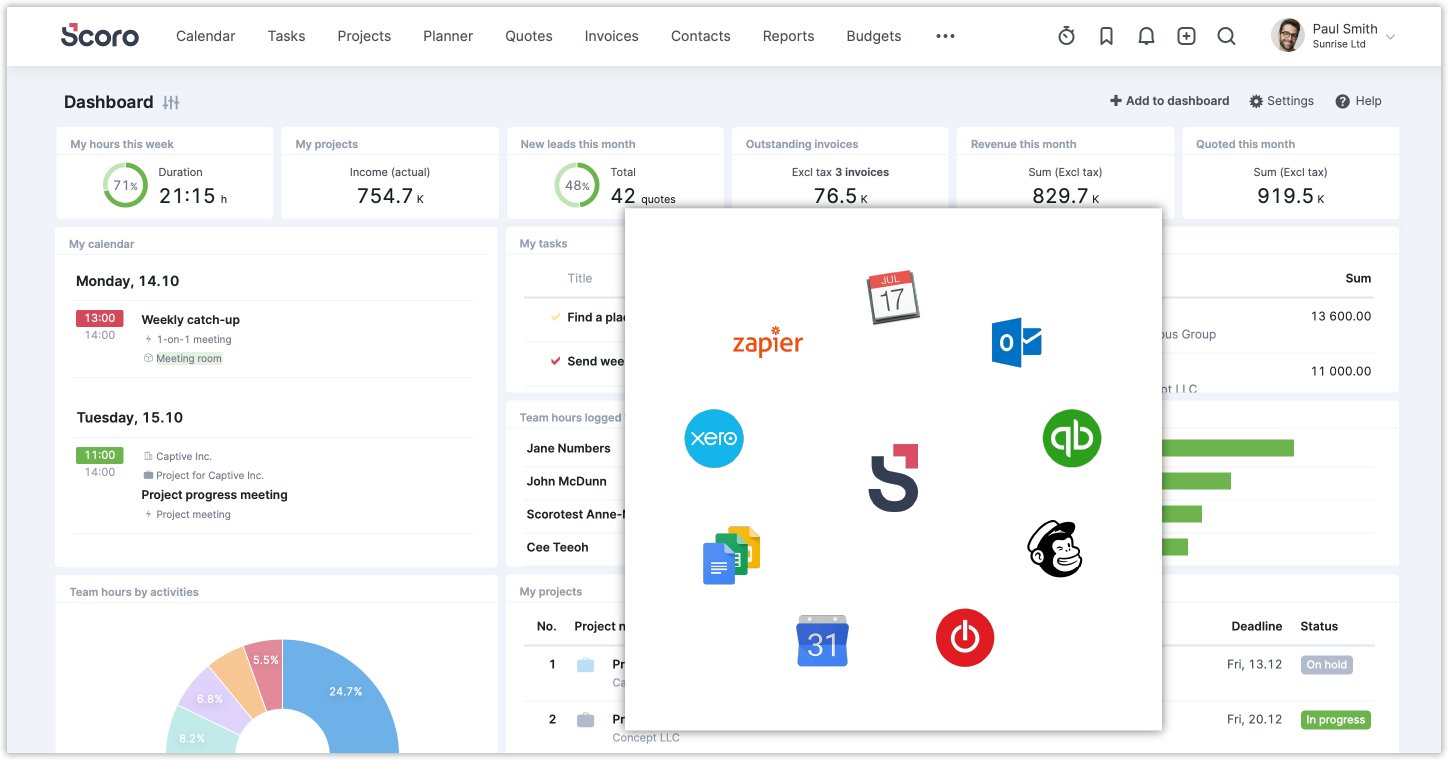
Task: Click the Jane Numbers row
Action: [569, 448]
